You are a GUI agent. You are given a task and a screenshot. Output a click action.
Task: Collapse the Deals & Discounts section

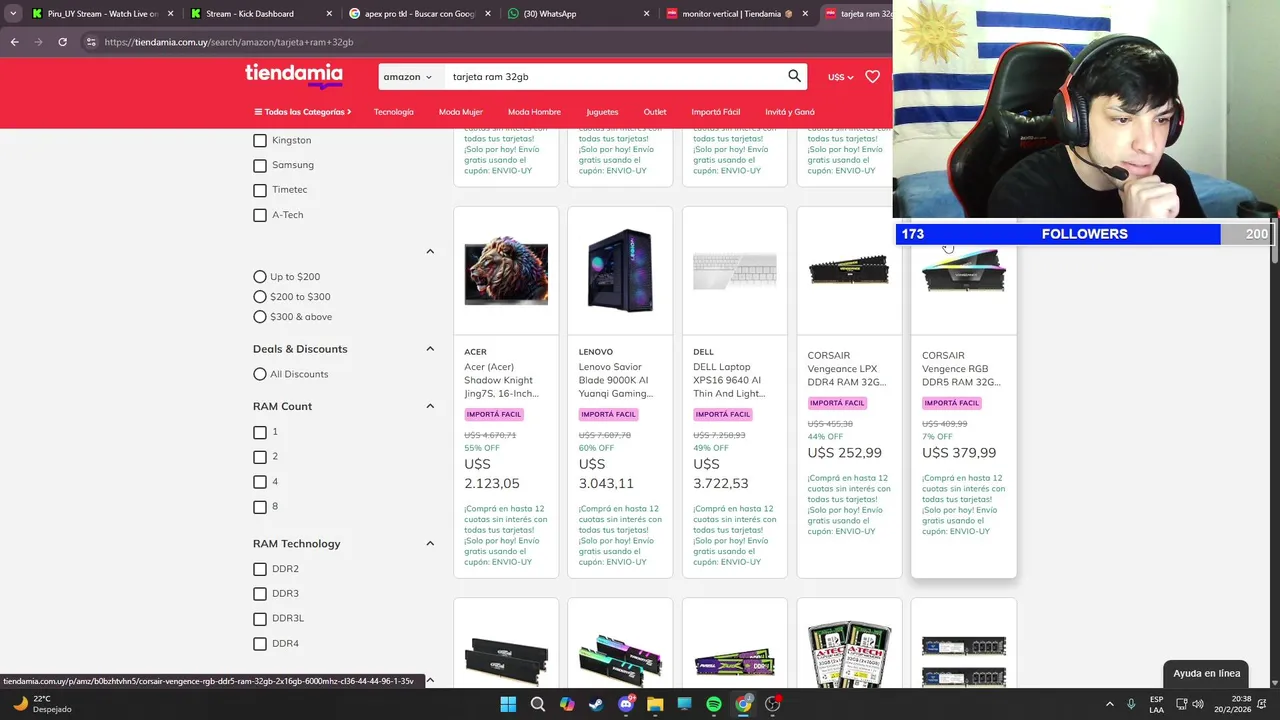(430, 349)
